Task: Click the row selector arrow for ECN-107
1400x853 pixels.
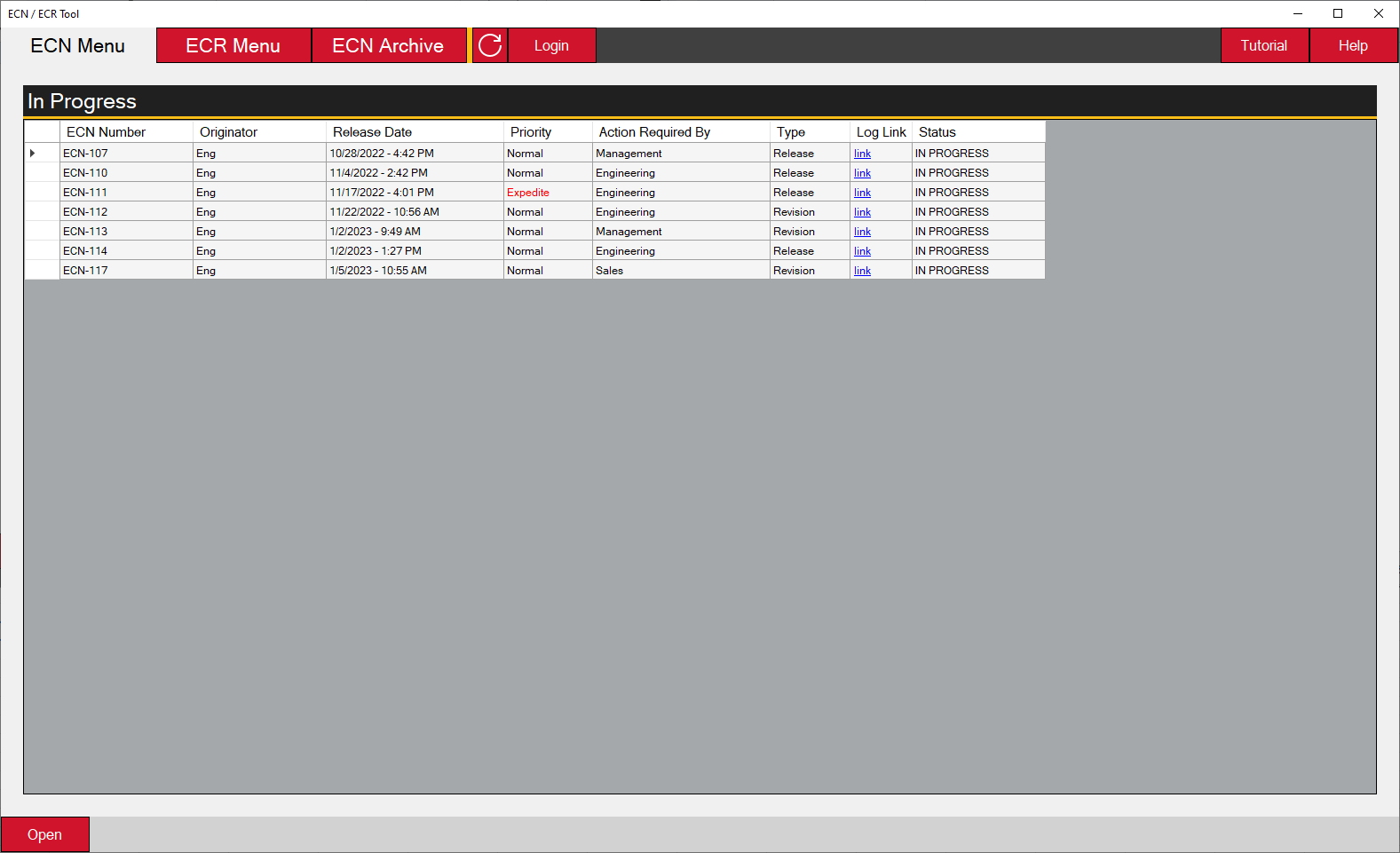Action: click(x=33, y=154)
